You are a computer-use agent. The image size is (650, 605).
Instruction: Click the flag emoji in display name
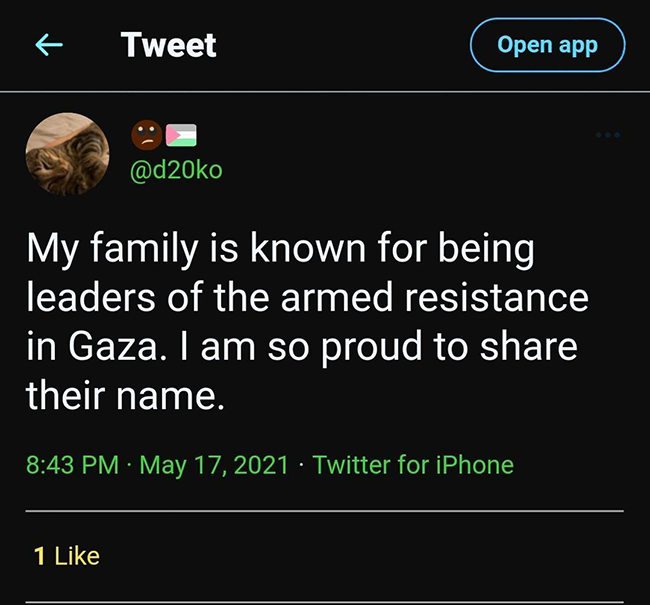[181, 135]
